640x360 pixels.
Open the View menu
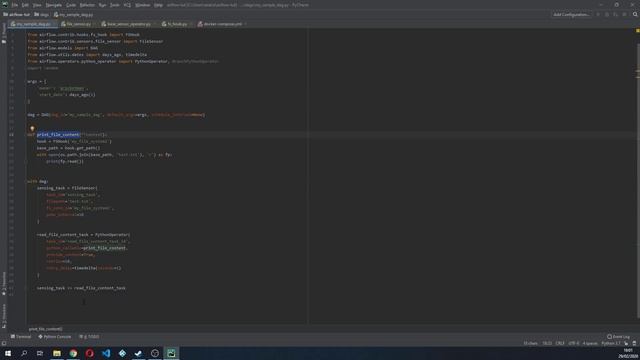[x=37, y=5]
